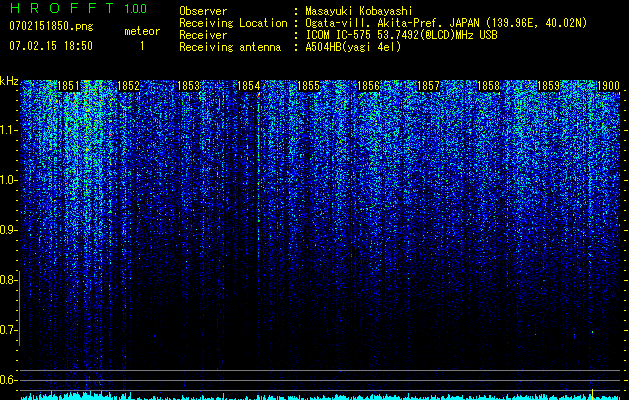Viewport: 629px width, 400px height.
Task: Click the 1858 time marker
Action: click(x=489, y=86)
